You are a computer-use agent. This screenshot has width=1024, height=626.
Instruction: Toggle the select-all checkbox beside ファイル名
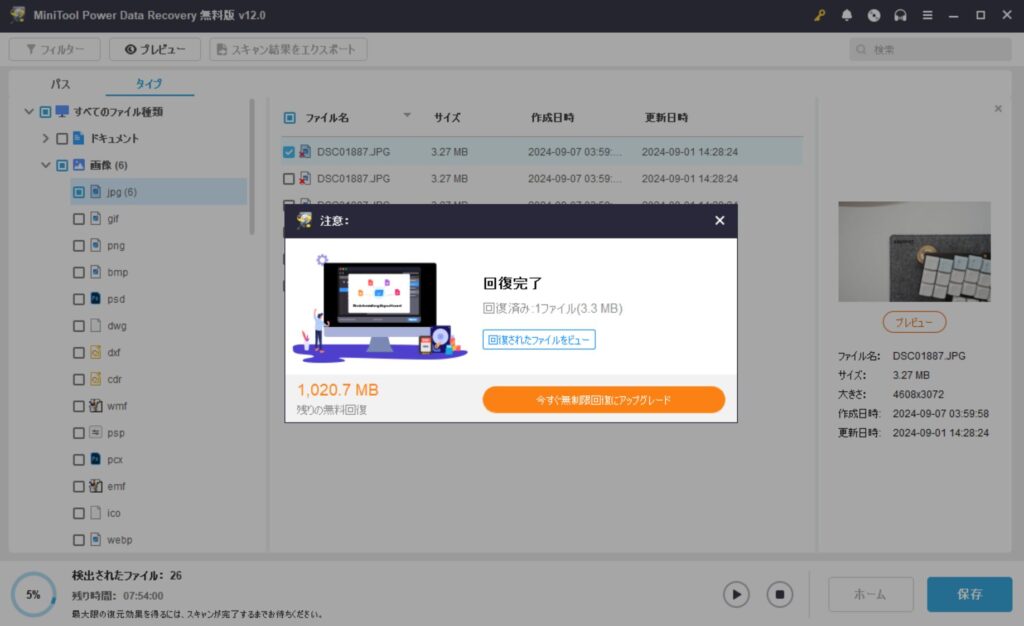pyautogui.click(x=289, y=117)
